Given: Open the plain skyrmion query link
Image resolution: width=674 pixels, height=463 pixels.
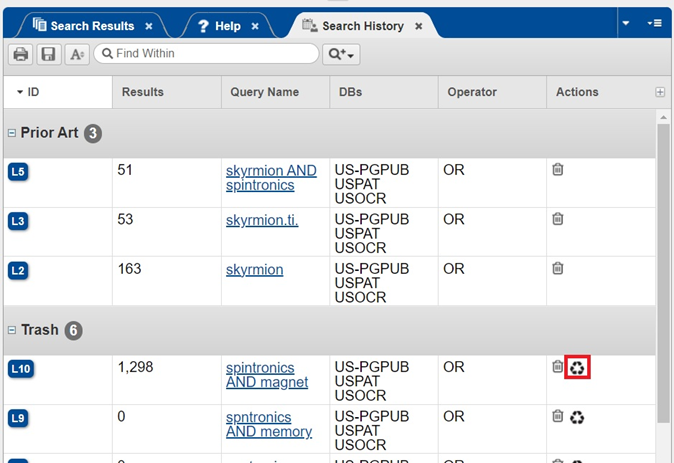Looking at the screenshot, I should click(x=254, y=270).
